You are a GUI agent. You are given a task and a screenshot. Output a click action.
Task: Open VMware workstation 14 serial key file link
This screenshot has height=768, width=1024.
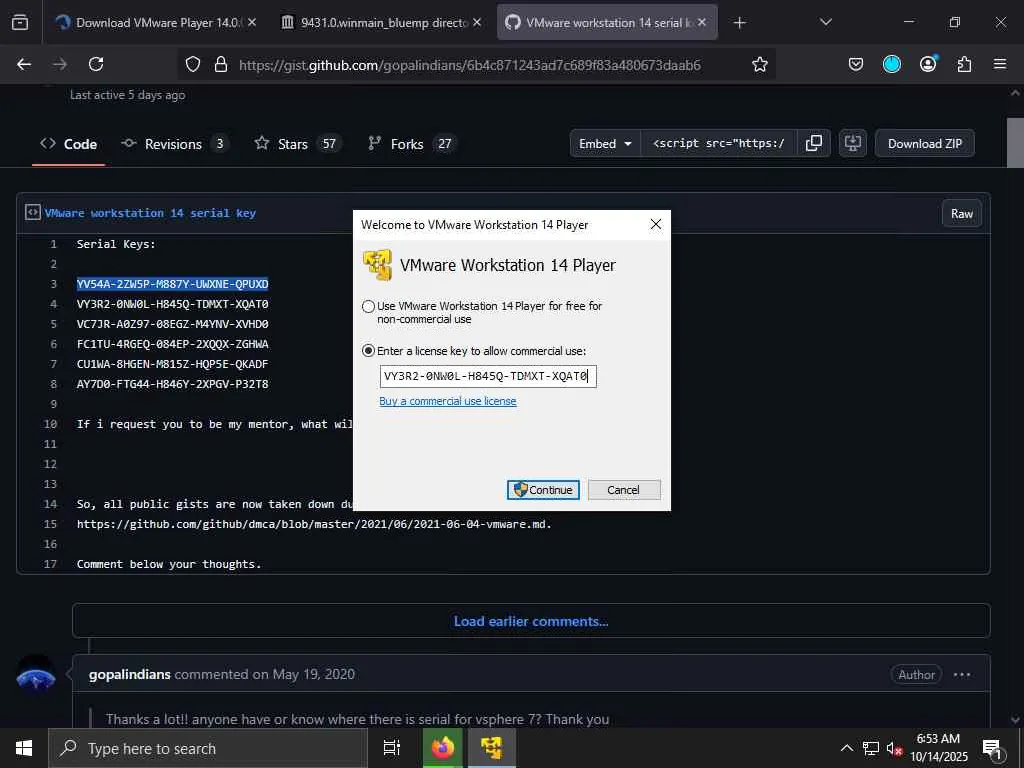click(x=150, y=213)
